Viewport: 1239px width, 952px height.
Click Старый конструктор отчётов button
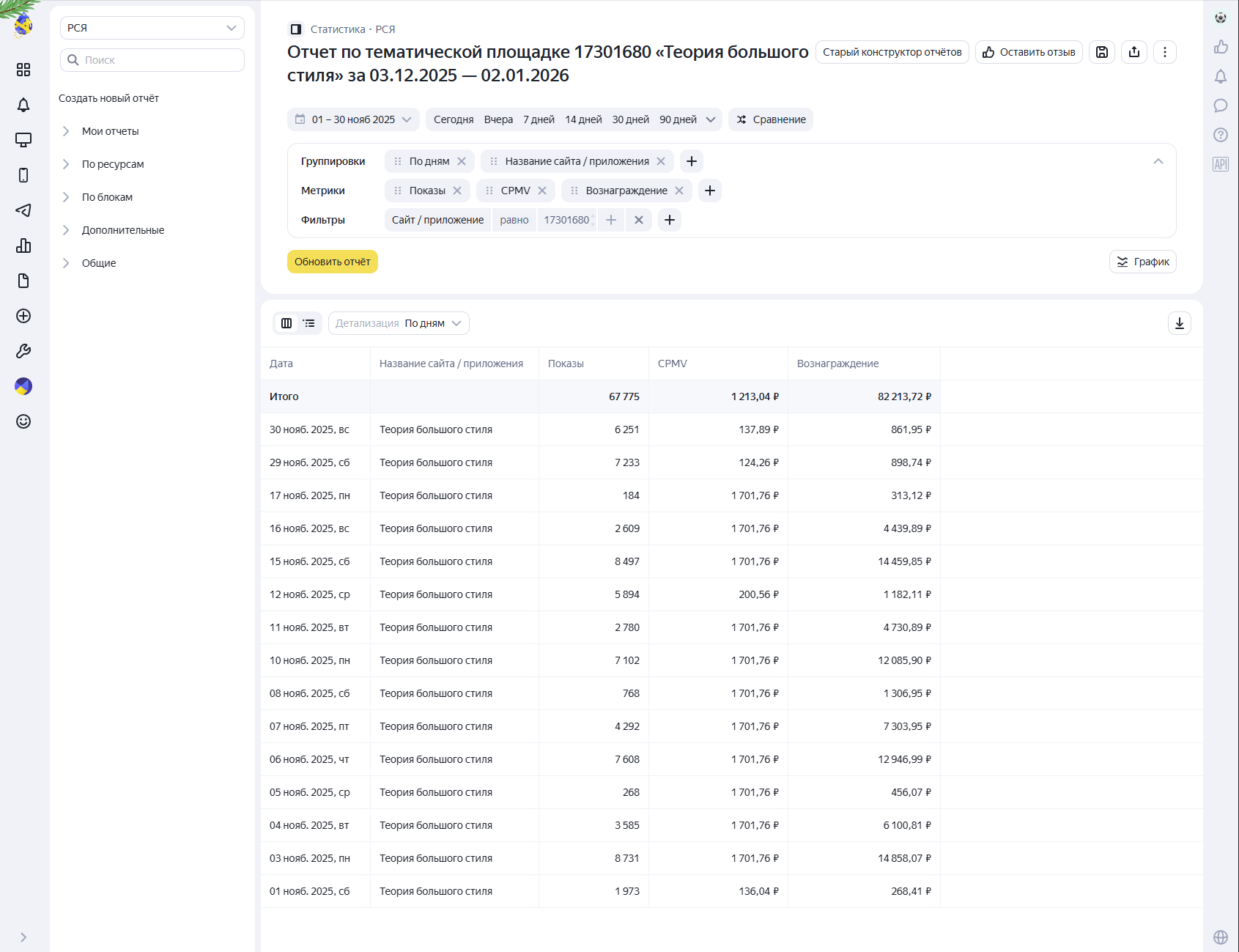[x=892, y=52]
